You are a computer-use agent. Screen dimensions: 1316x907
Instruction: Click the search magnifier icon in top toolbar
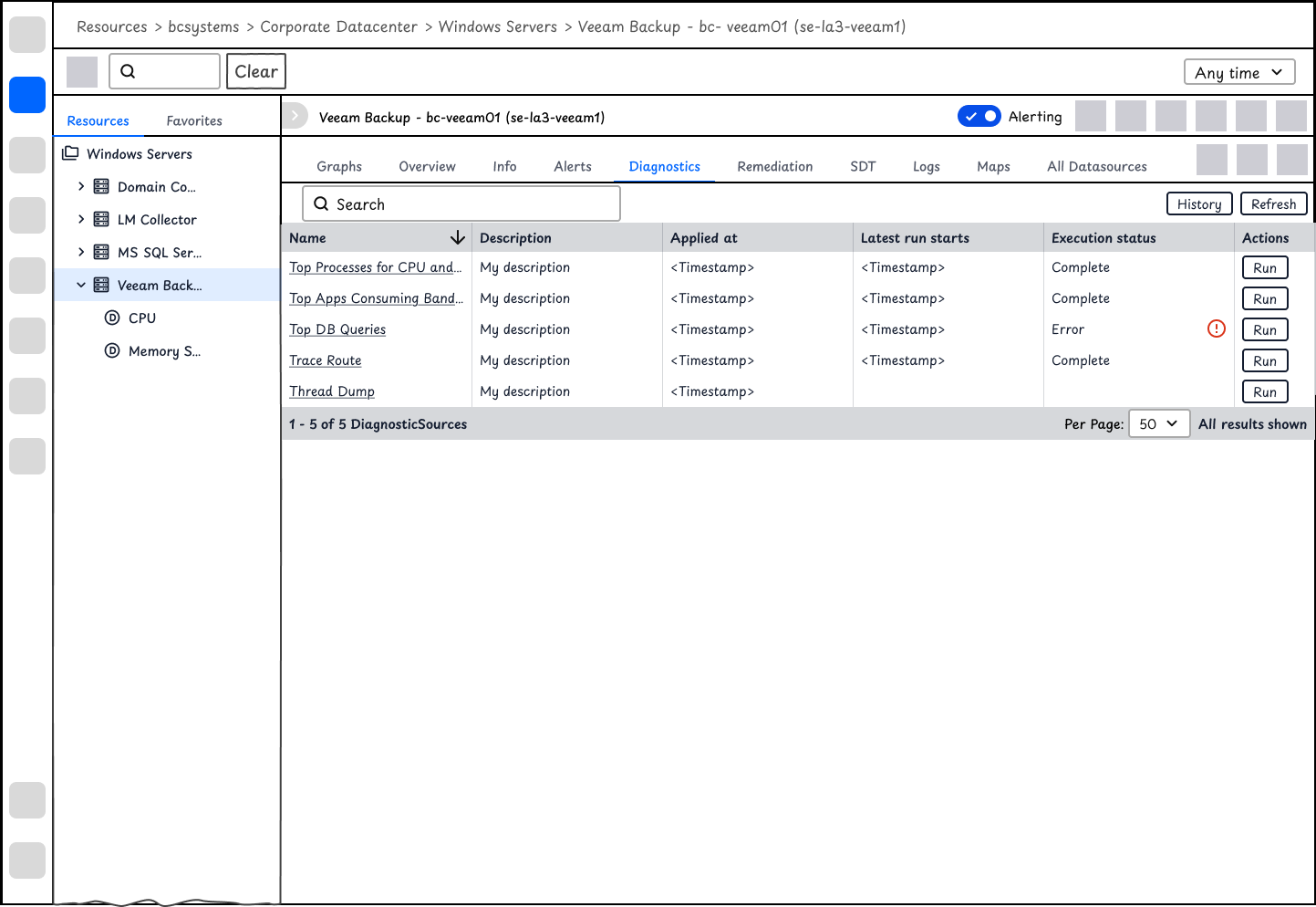coord(128,71)
